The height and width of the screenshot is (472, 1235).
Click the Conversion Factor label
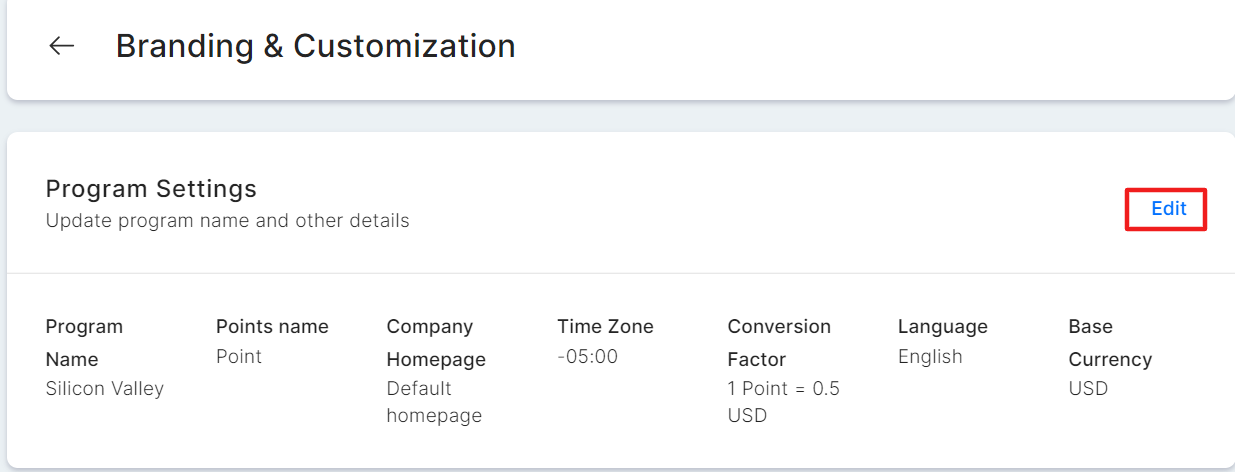pos(778,342)
